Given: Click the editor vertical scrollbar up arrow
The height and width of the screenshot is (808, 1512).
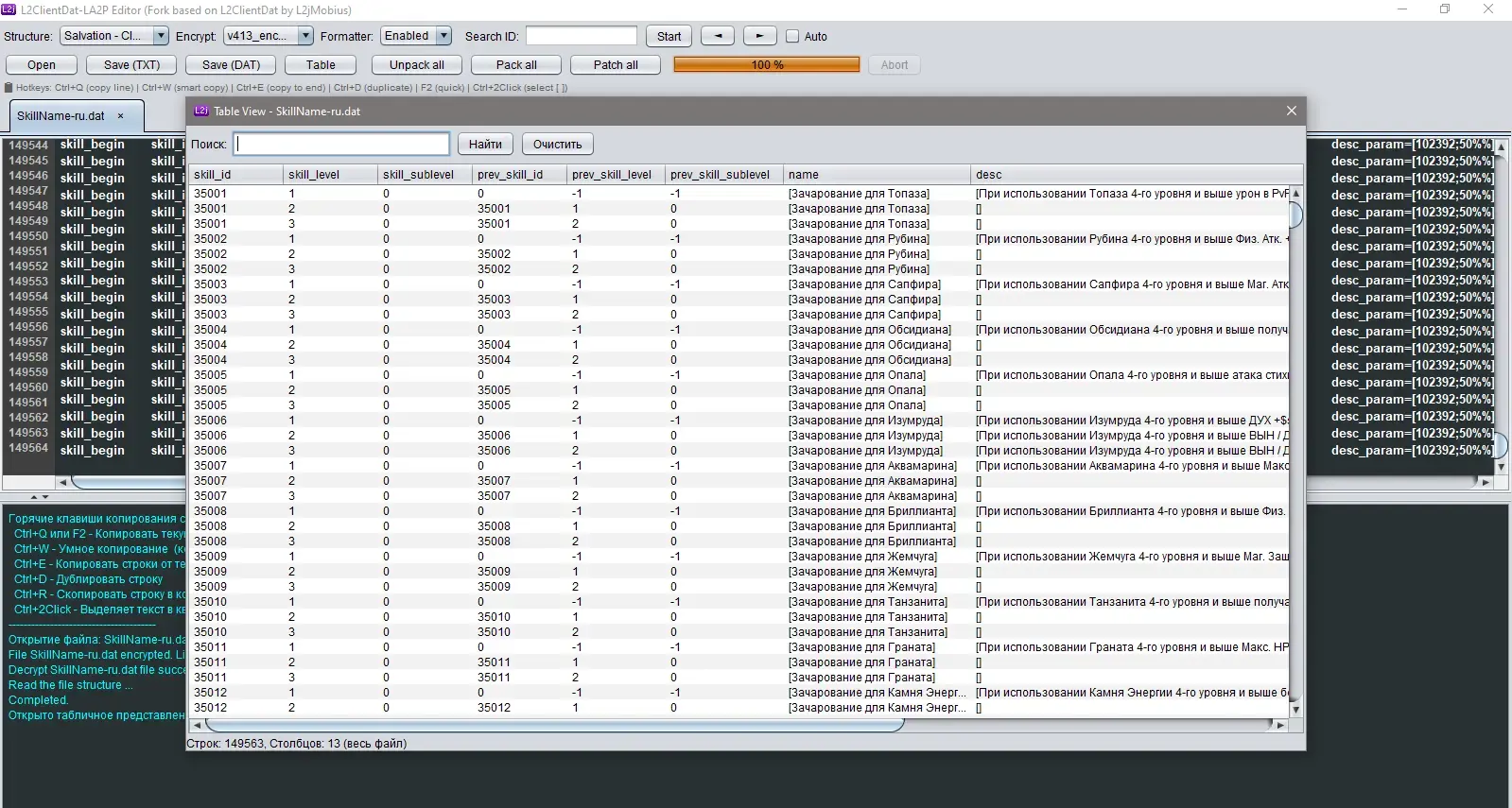Looking at the screenshot, I should (x=1501, y=147).
